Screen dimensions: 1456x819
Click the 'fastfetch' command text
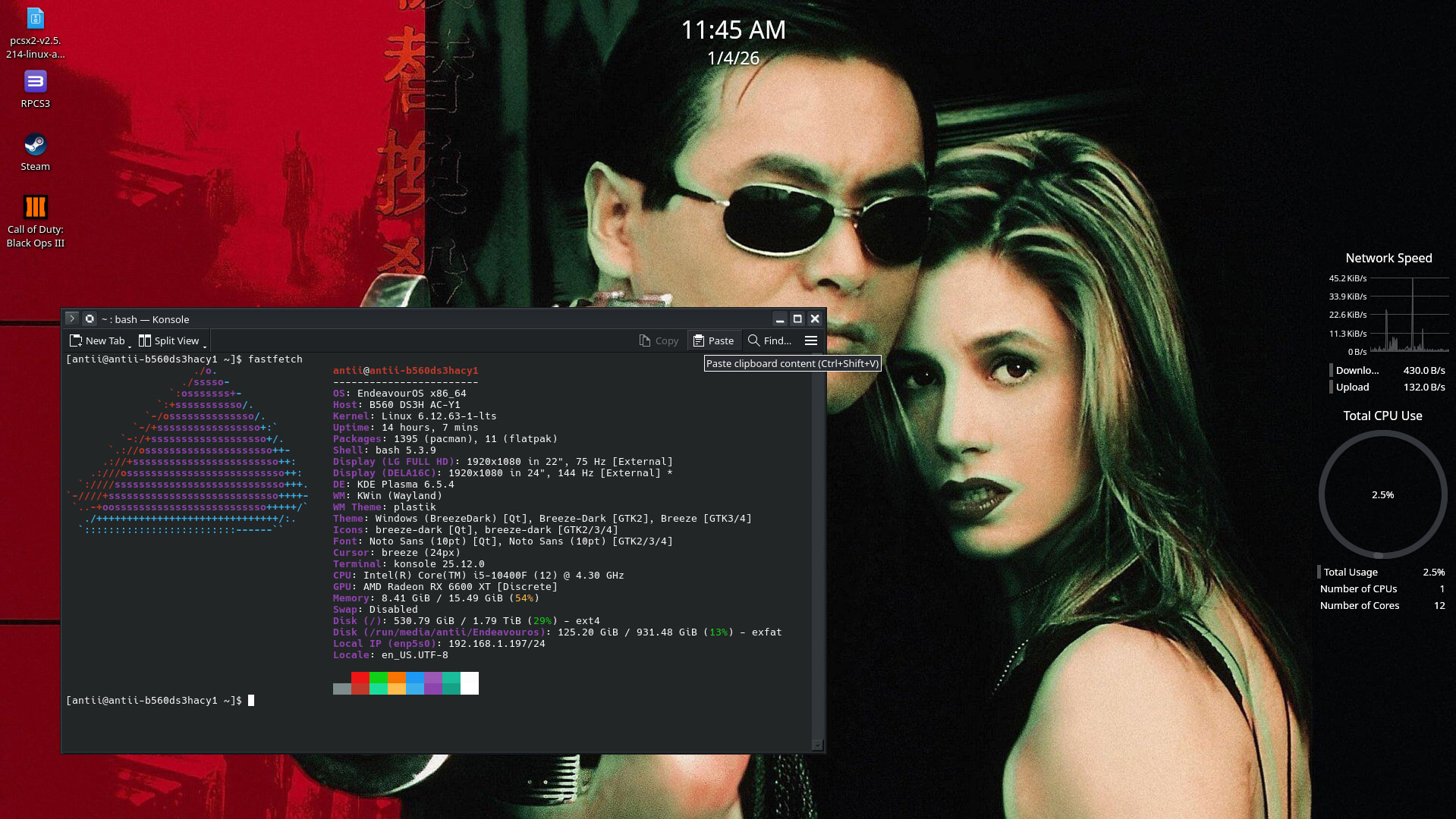[x=275, y=359]
